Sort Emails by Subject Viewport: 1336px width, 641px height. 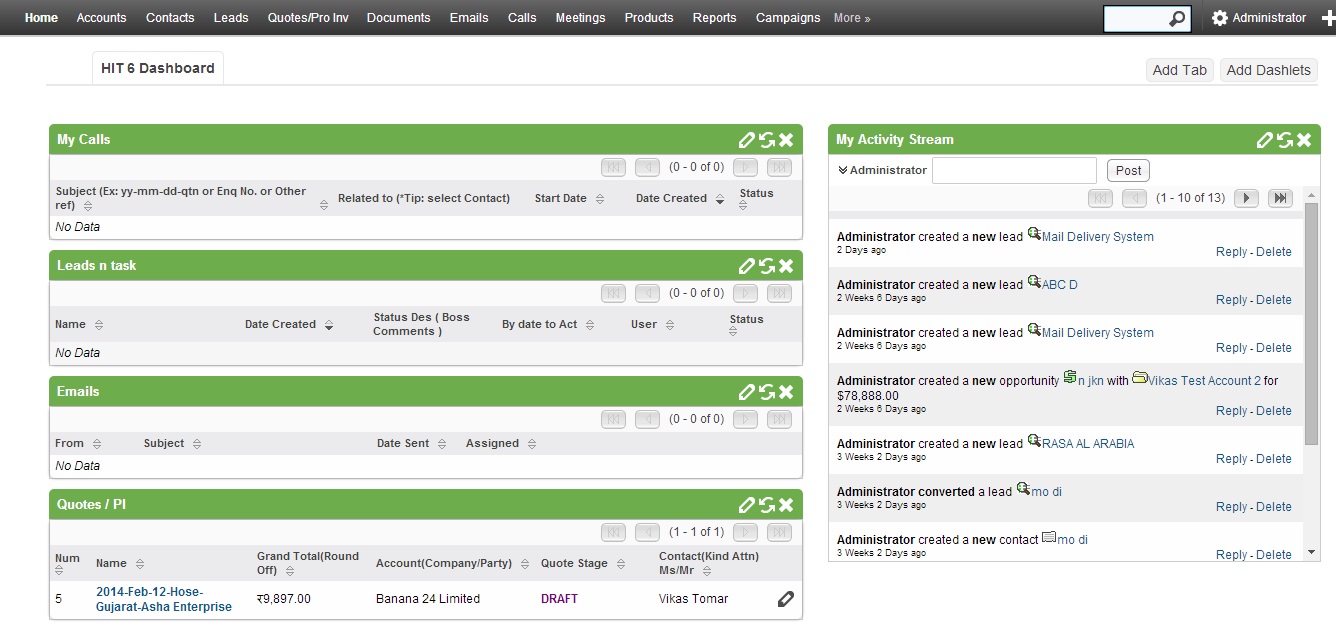pyautogui.click(x=197, y=444)
